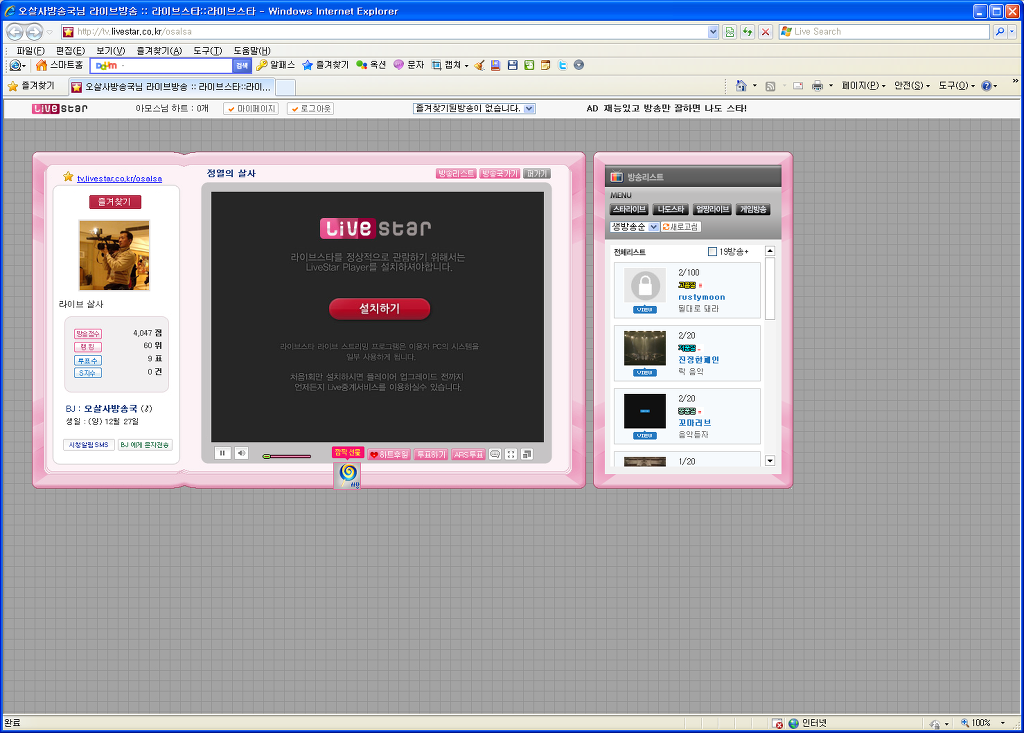
Task: Click the IE refresh button
Action: point(748,31)
